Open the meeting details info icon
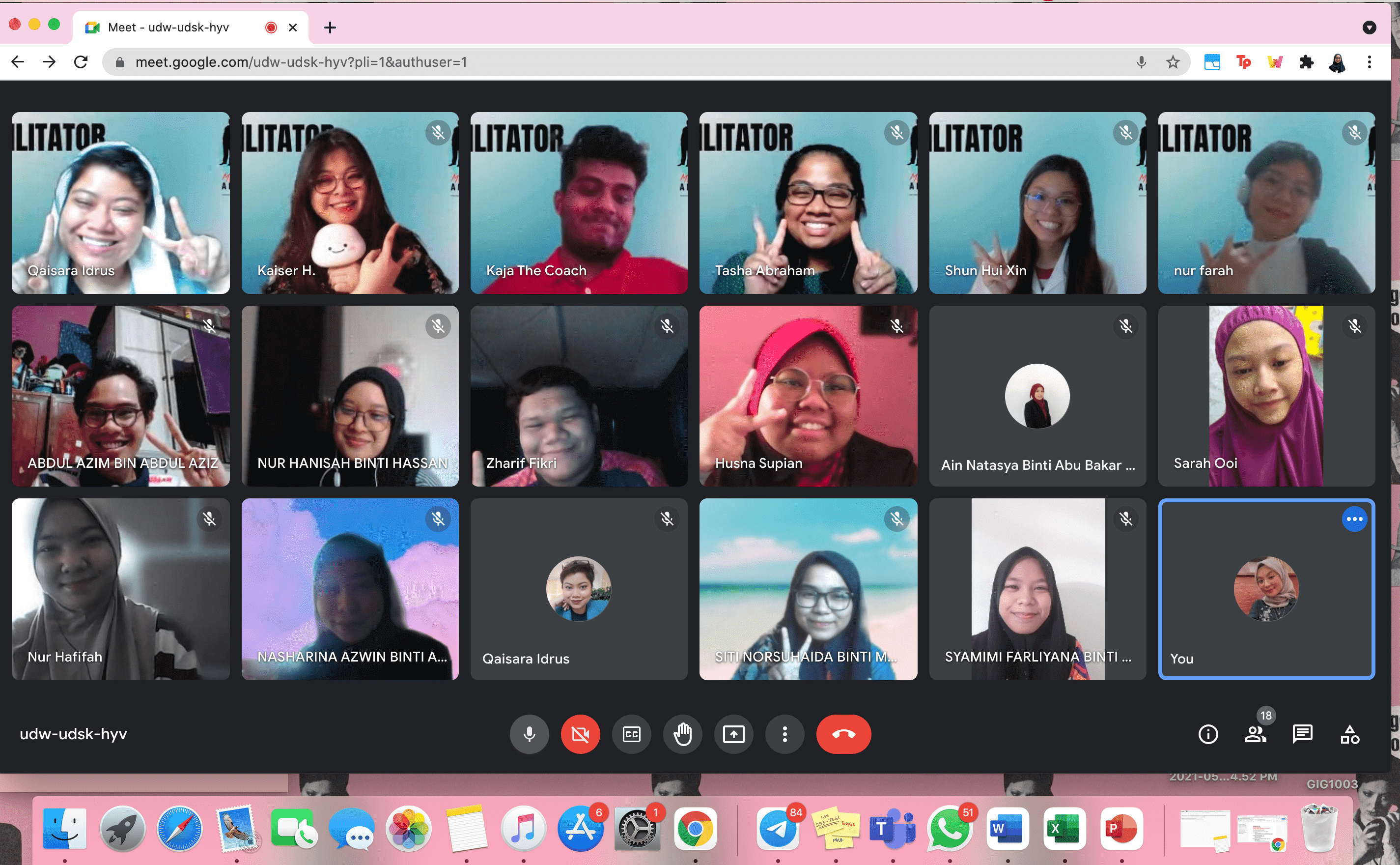 (1207, 734)
